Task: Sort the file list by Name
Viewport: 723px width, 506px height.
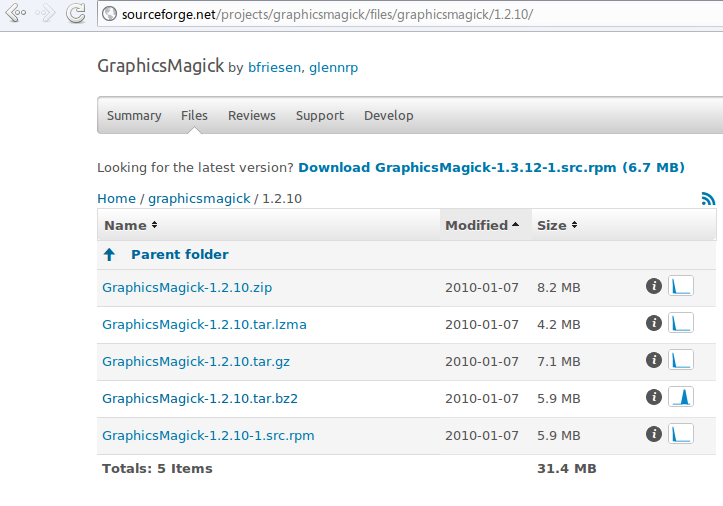Action: click(x=130, y=225)
